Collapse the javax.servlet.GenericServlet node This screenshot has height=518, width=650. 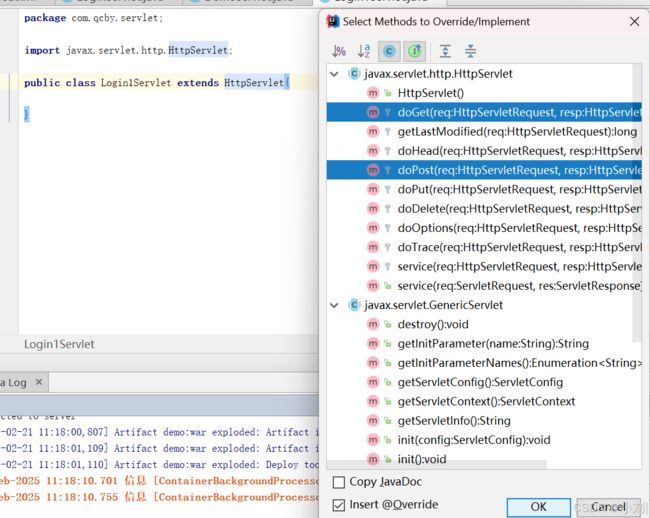[x=334, y=305]
